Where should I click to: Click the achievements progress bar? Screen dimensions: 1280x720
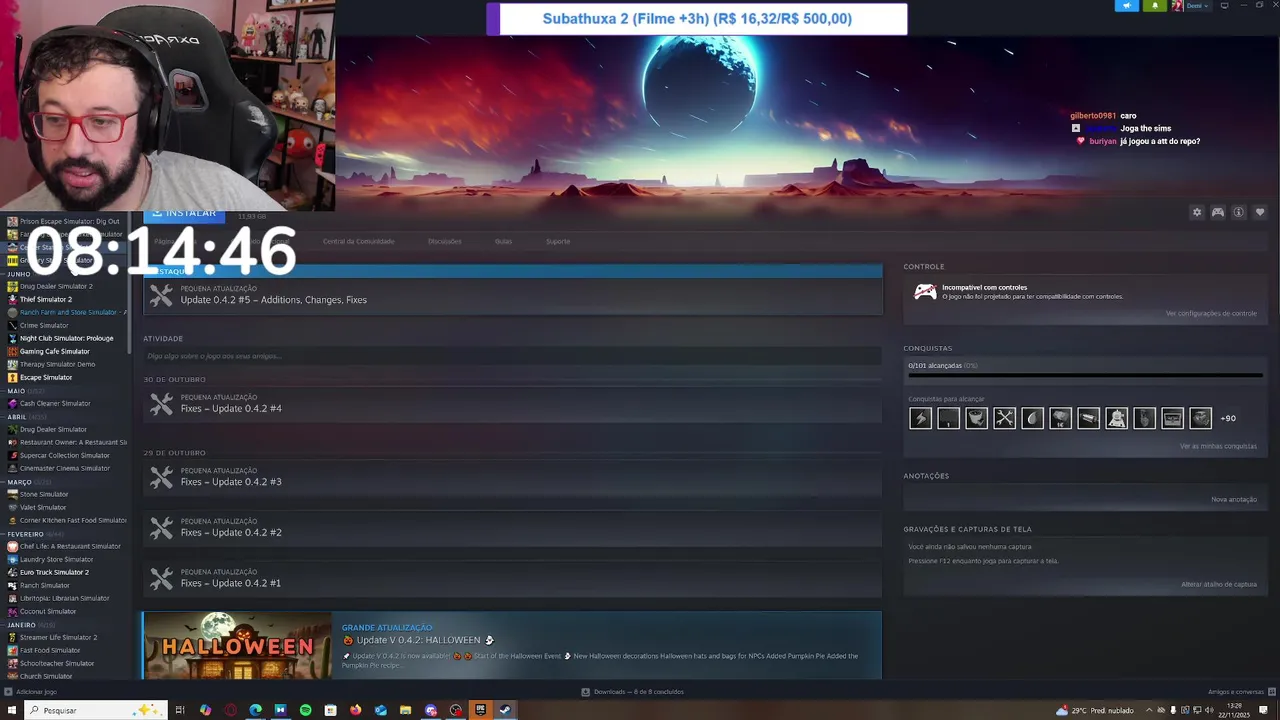point(1085,376)
